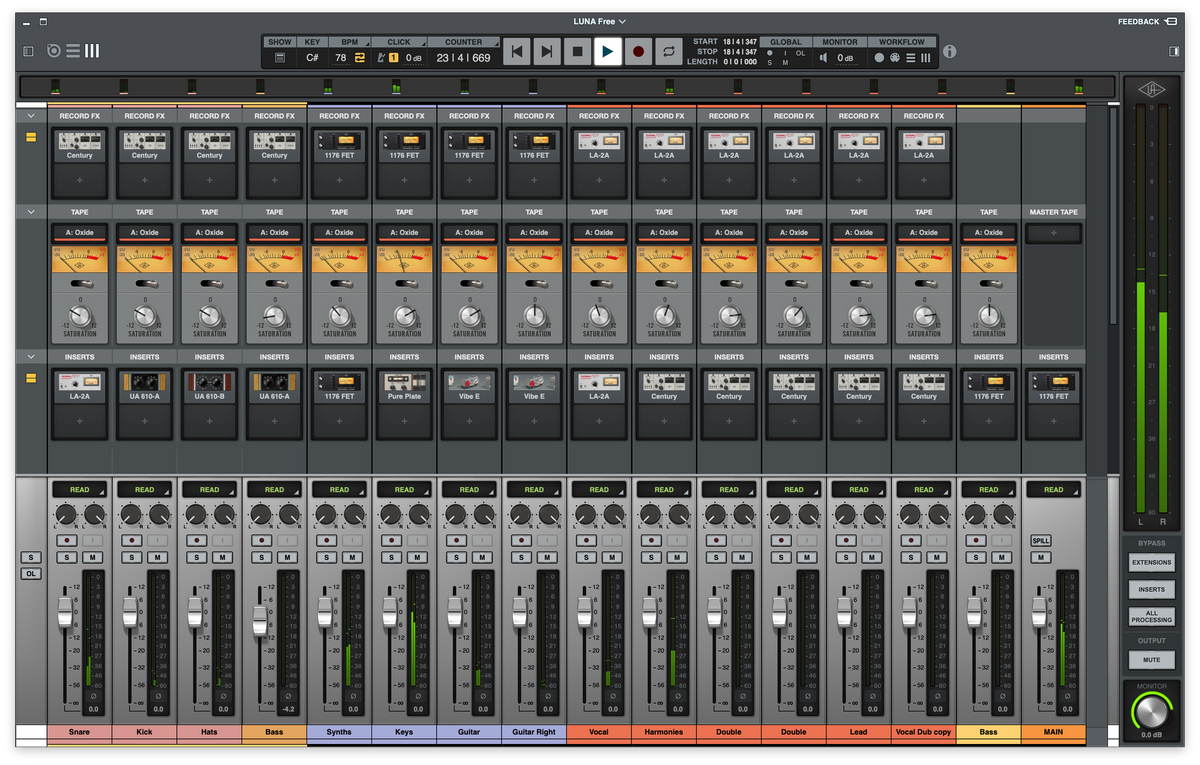Switch to mixer view icon in left toolbar
The image size is (1200, 765).
(x=93, y=51)
